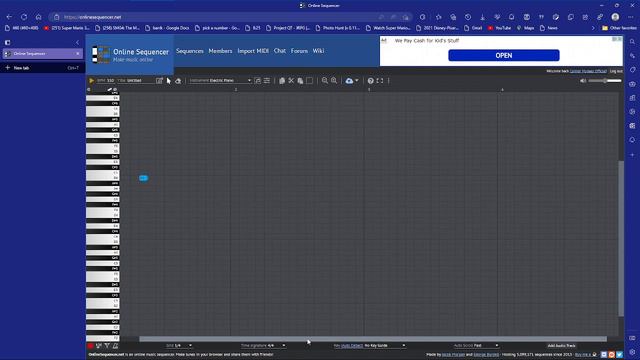Click the instrument lock icon beside the dropdown
This screenshot has height=360, width=640.
258,81
